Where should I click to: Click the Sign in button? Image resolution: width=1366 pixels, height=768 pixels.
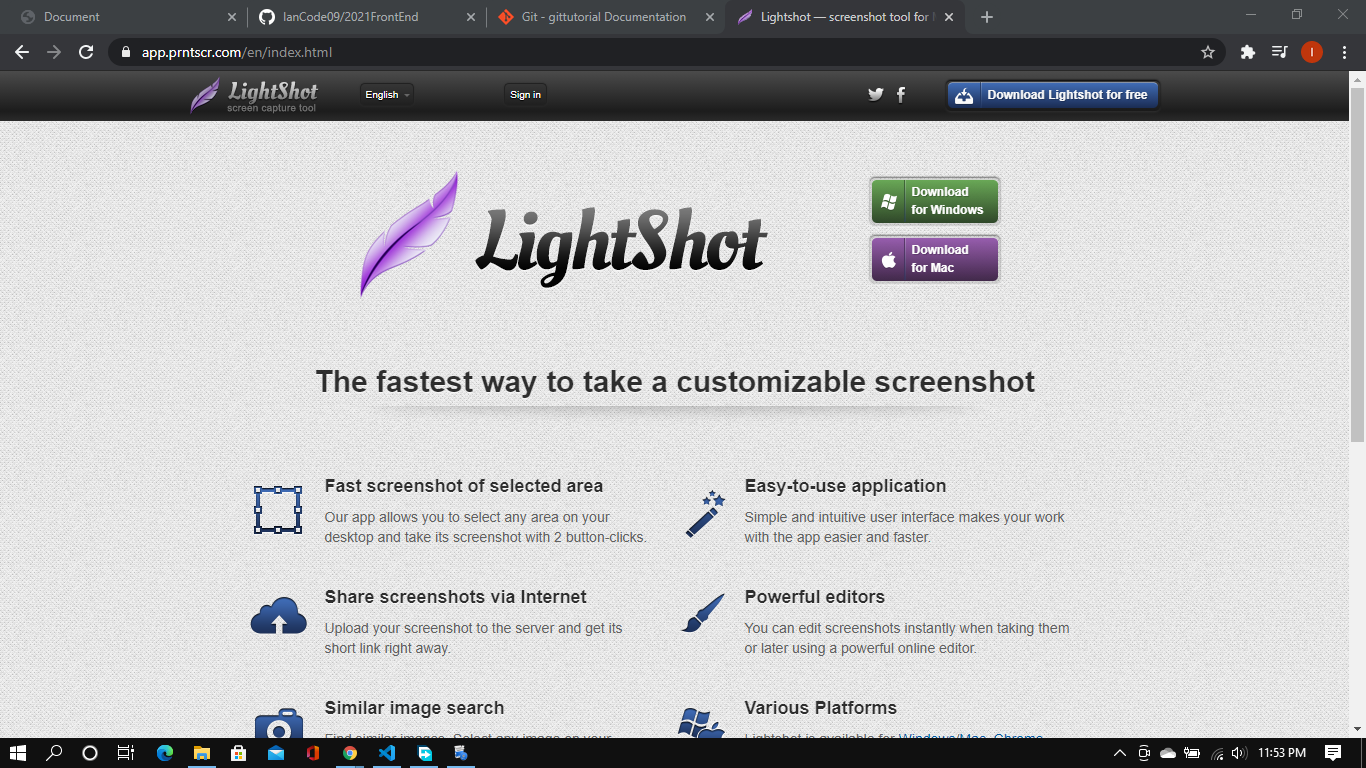click(x=525, y=95)
